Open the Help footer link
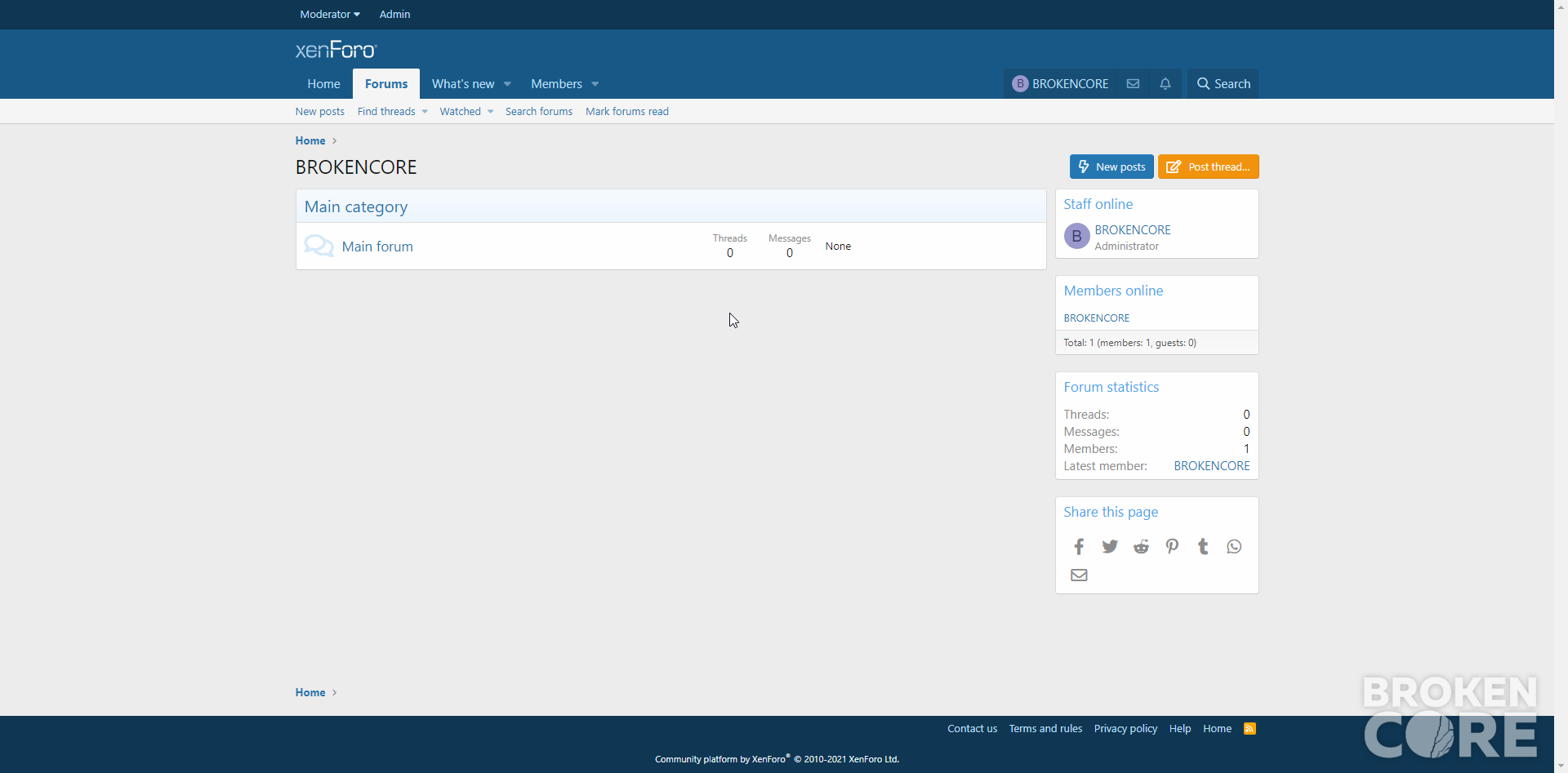The image size is (1568, 773). (x=1179, y=729)
